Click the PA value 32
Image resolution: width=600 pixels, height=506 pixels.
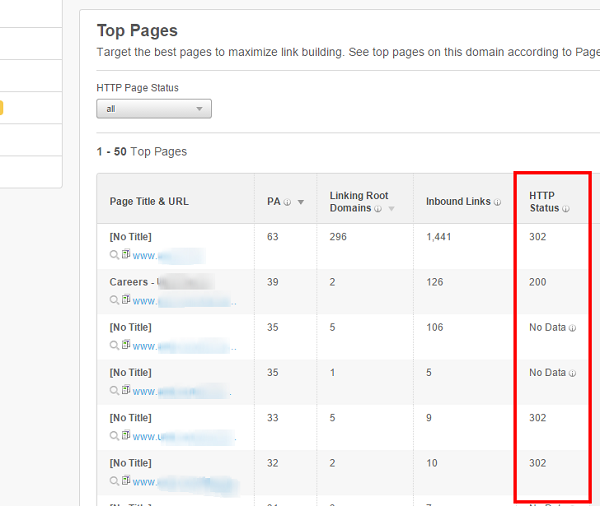[x=272, y=463]
